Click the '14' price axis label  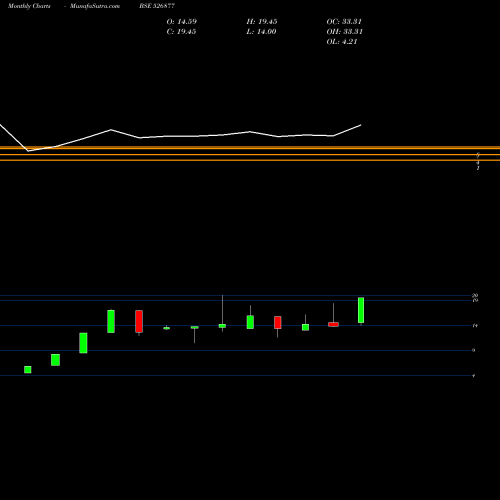point(475,326)
